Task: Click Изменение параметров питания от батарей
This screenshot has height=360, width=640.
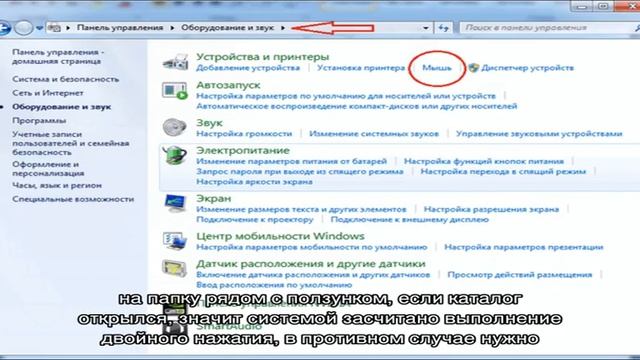Action: 291,161
